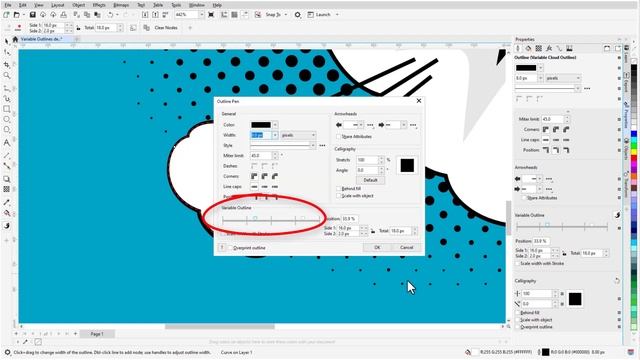Open Fill tab icon in Properties docker
Image resolution: width=640 pixels, height=360 pixels.
[528, 48]
